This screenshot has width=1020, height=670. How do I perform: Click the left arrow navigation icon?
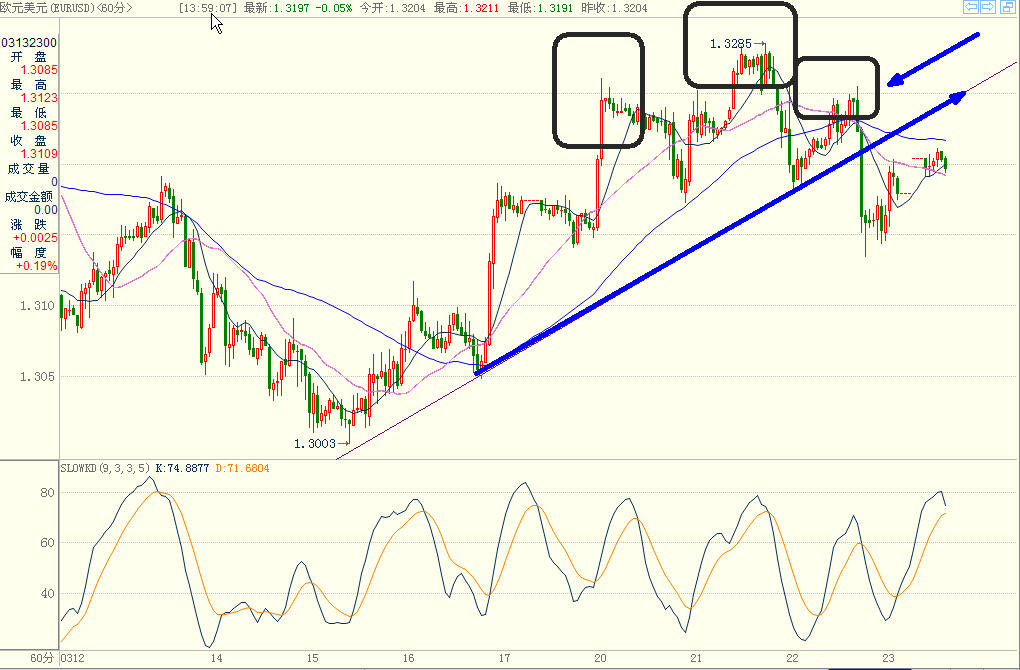point(971,7)
